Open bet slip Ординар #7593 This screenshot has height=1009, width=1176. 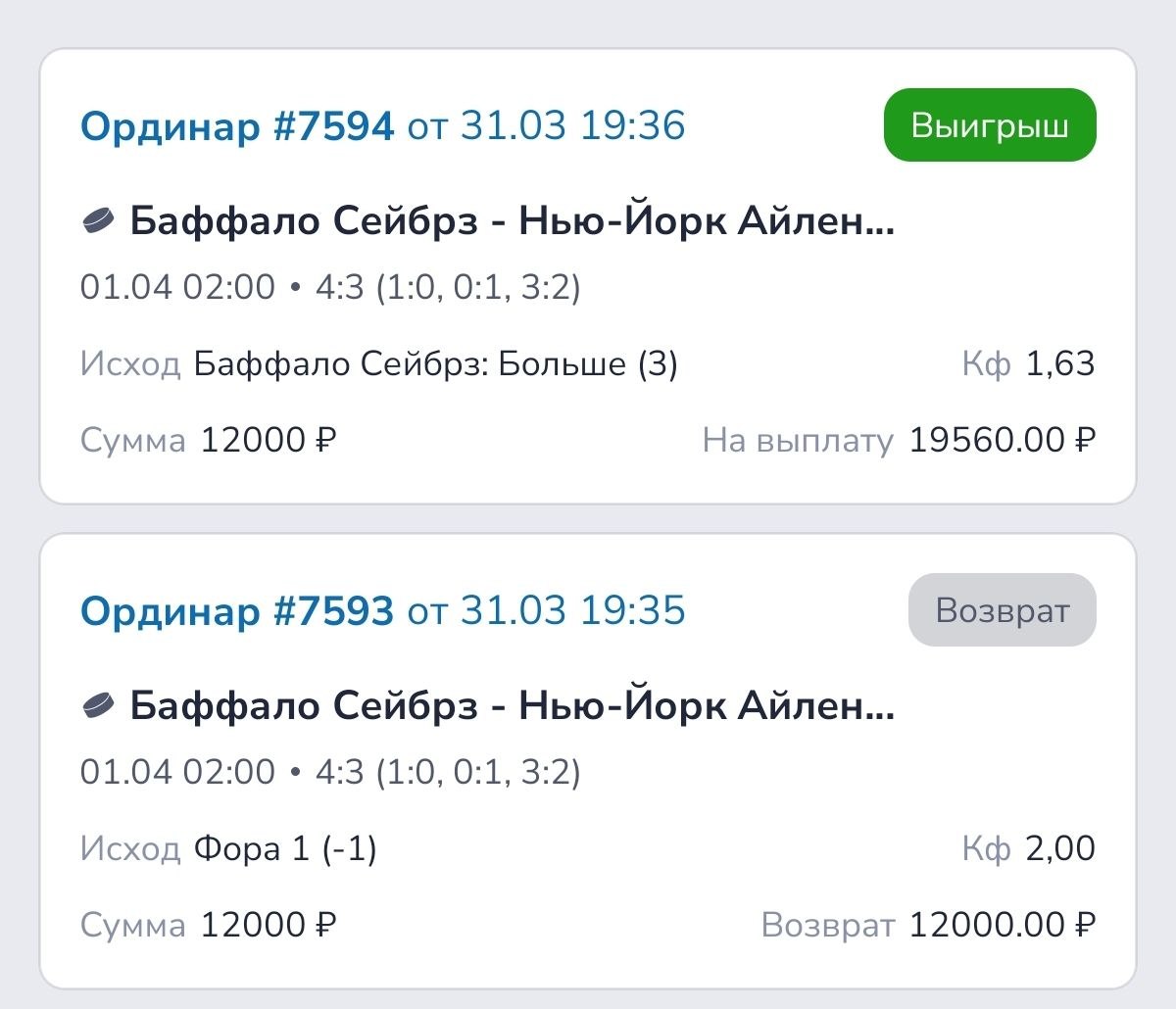coord(237,611)
